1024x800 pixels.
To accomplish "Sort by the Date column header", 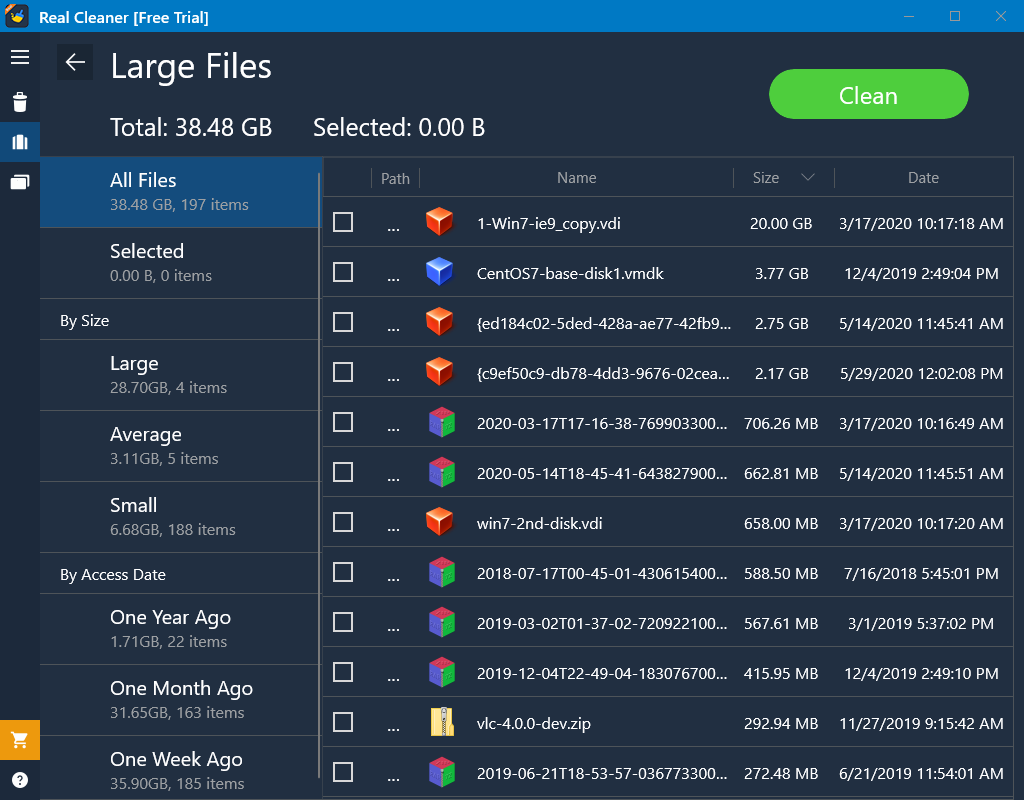I will click(923, 178).
